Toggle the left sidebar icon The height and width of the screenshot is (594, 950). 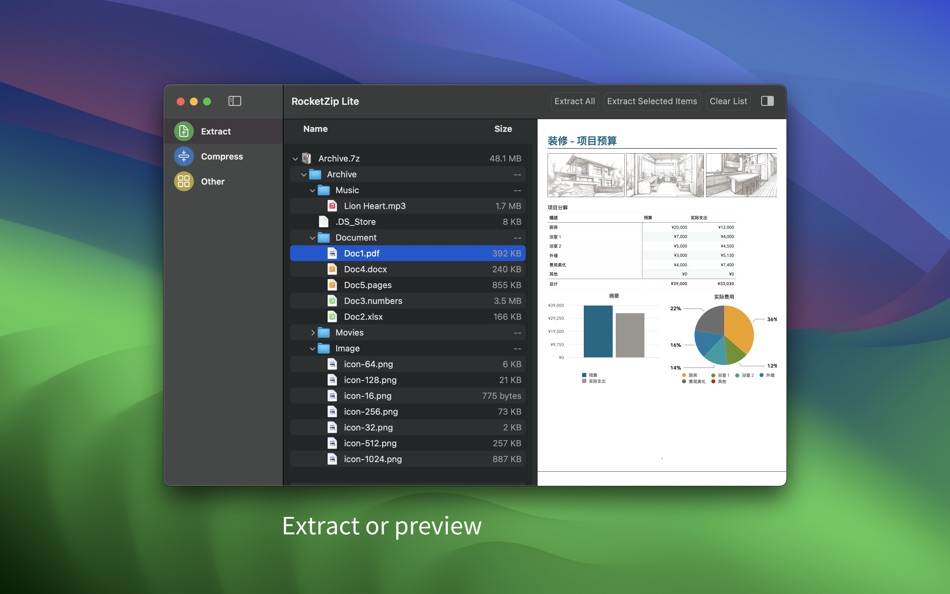pyautogui.click(x=234, y=101)
